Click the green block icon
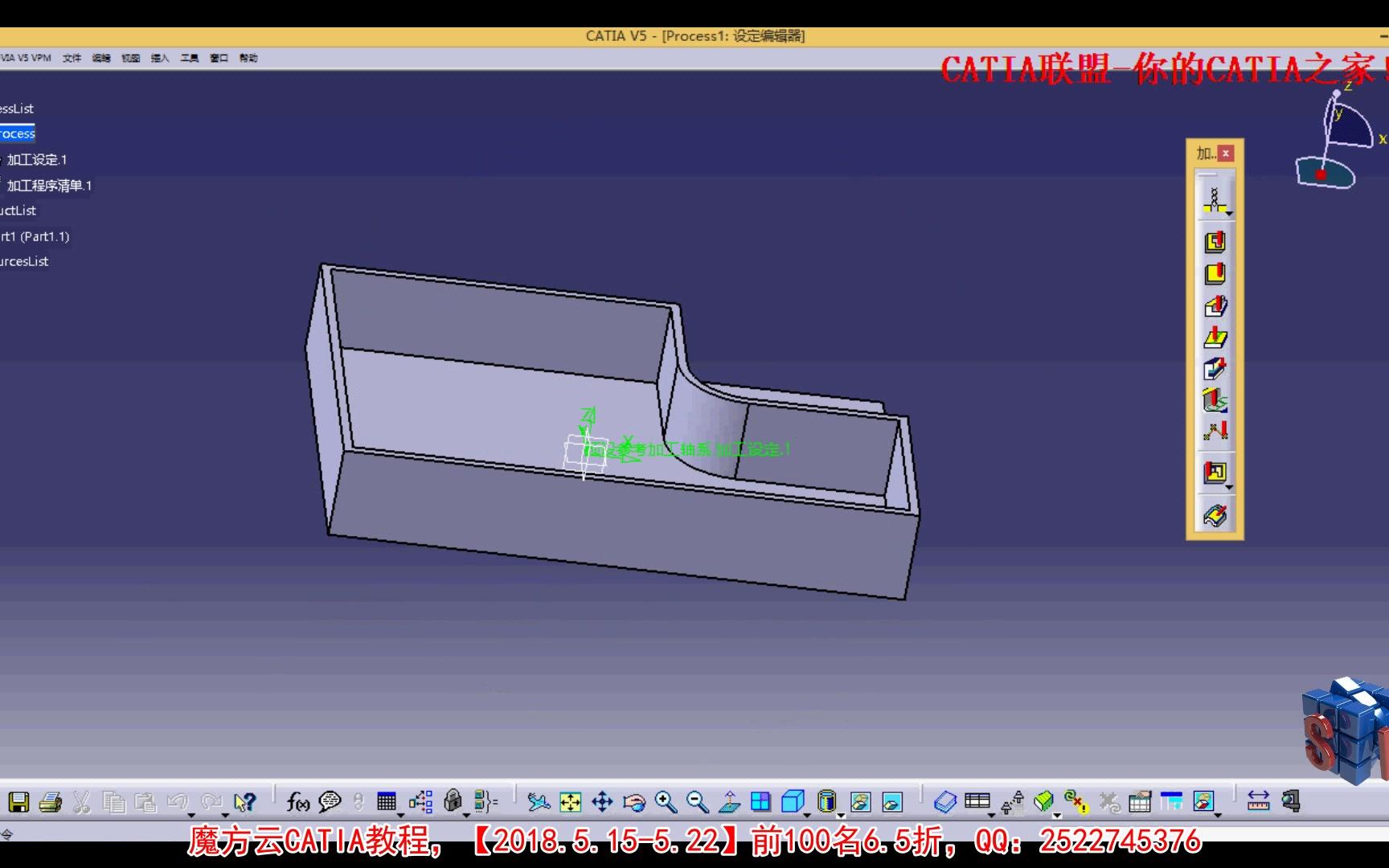Image resolution: width=1389 pixels, height=868 pixels. click(1043, 801)
